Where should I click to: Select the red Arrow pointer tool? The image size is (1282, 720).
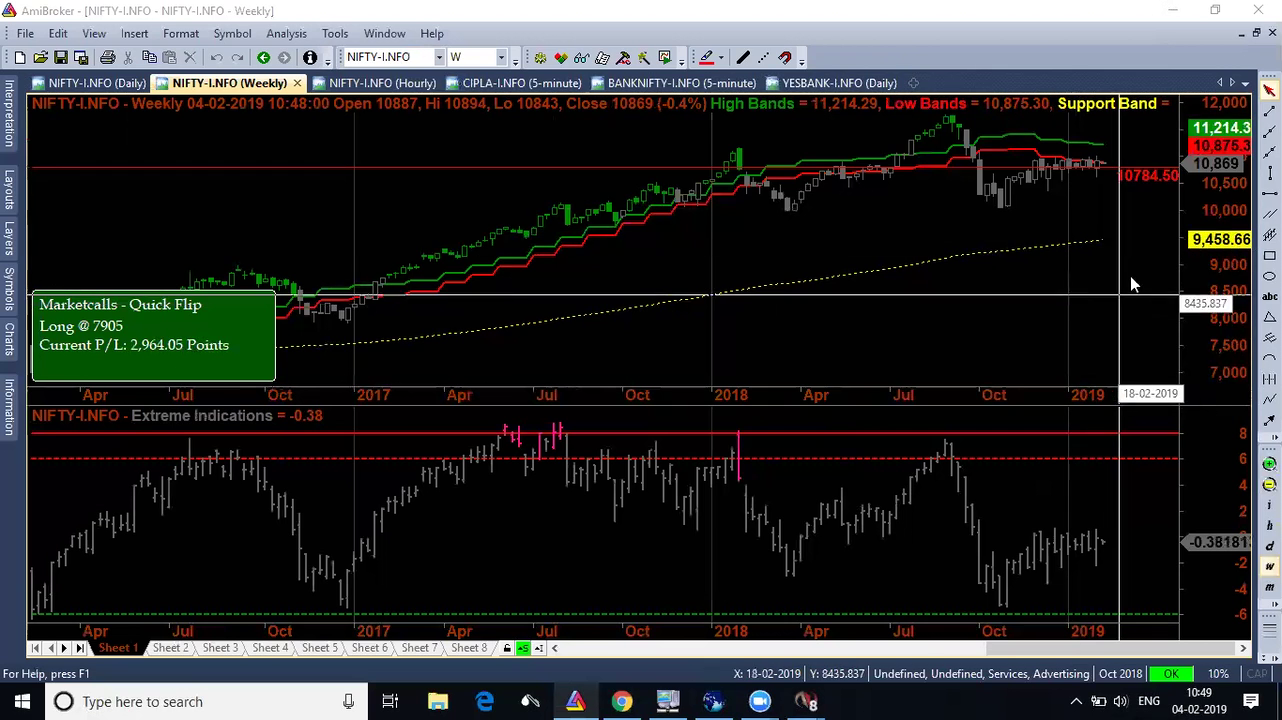[1269, 90]
